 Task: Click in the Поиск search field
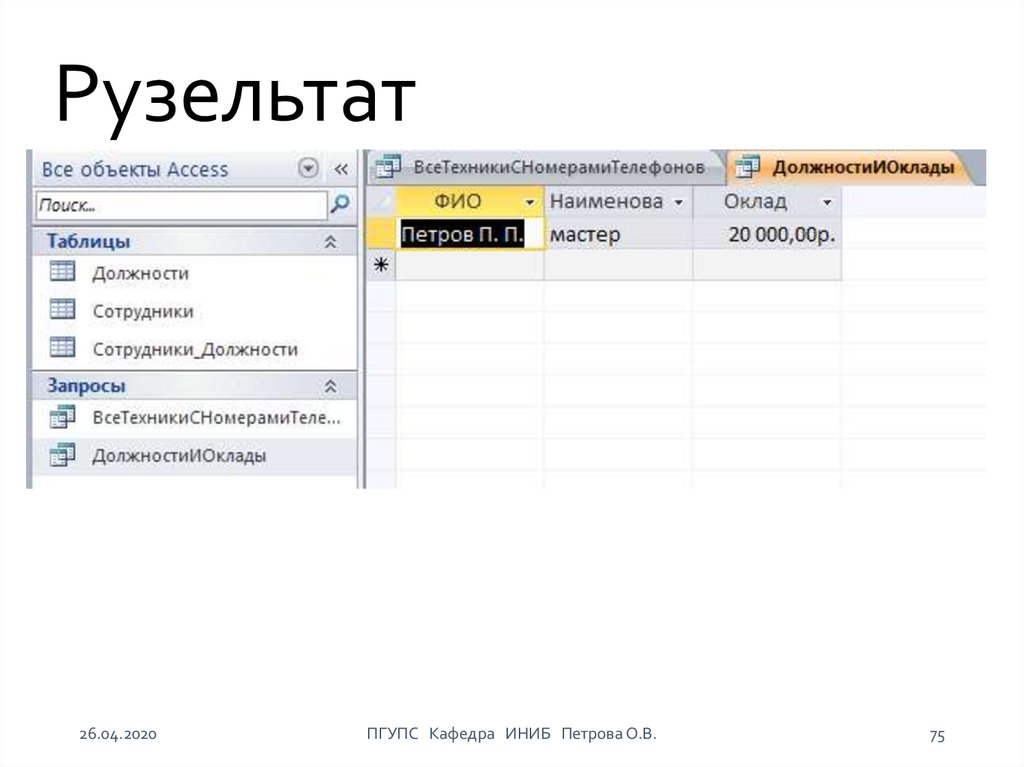tap(180, 205)
